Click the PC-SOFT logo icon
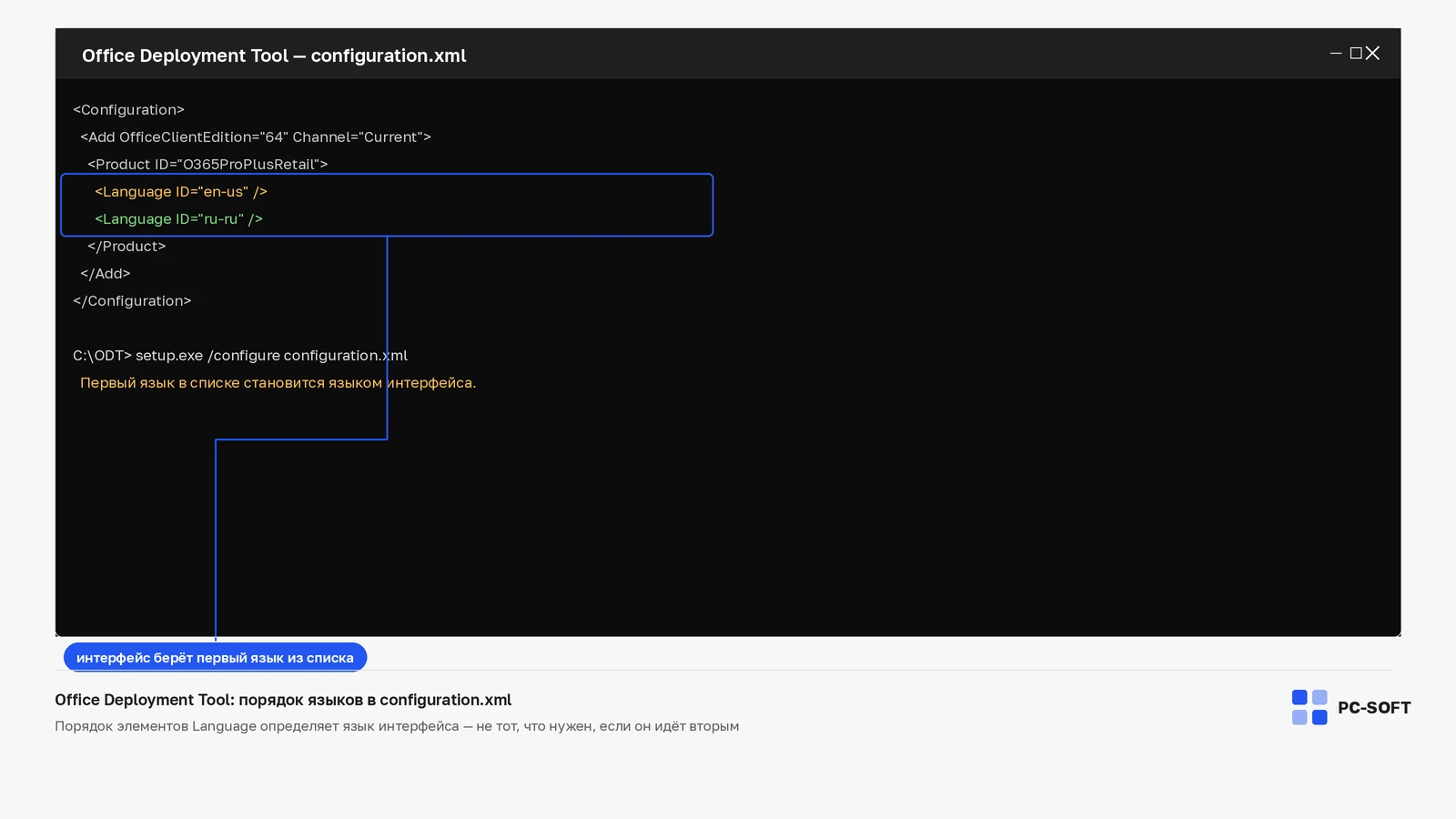This screenshot has height=819, width=1456. [x=1309, y=707]
